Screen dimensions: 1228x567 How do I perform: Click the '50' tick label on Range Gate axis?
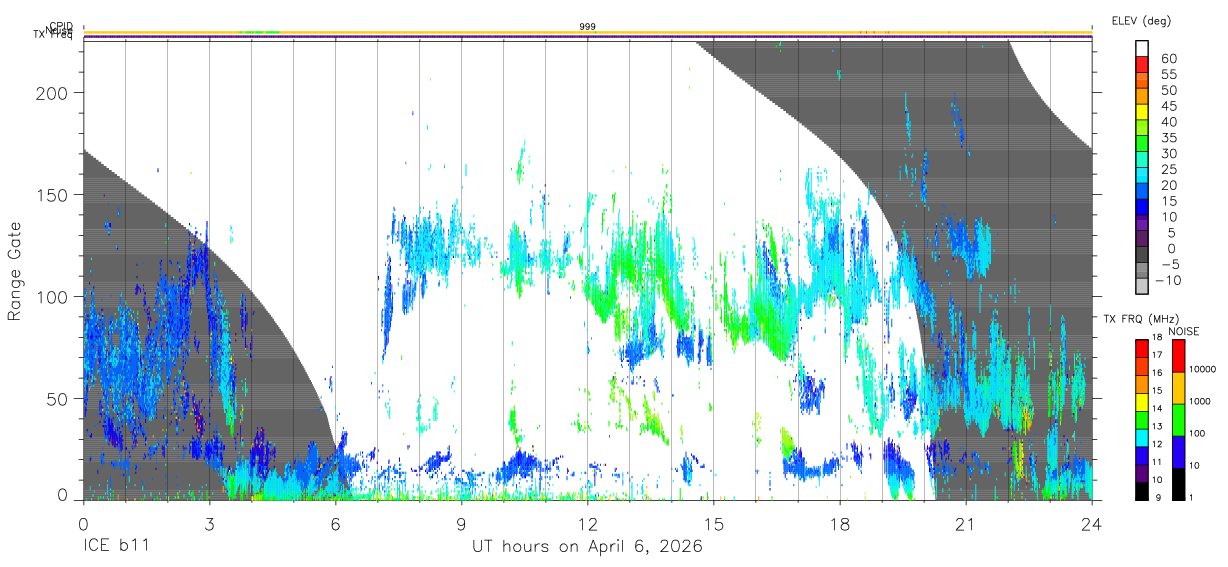click(58, 399)
